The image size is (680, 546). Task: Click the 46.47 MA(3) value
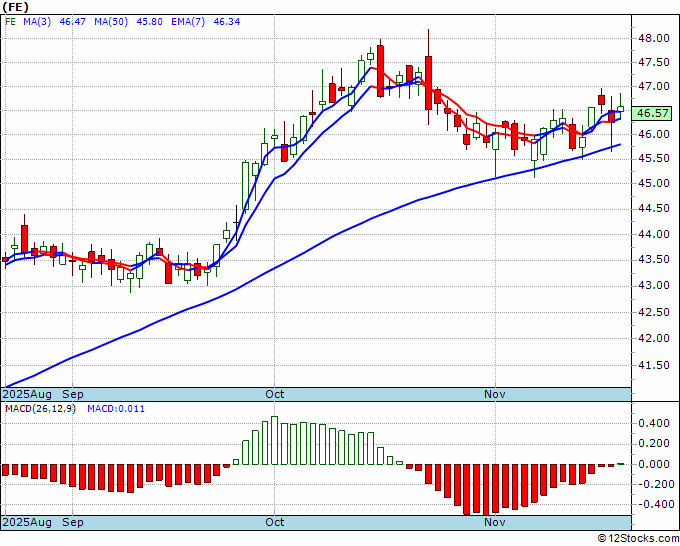click(x=72, y=21)
